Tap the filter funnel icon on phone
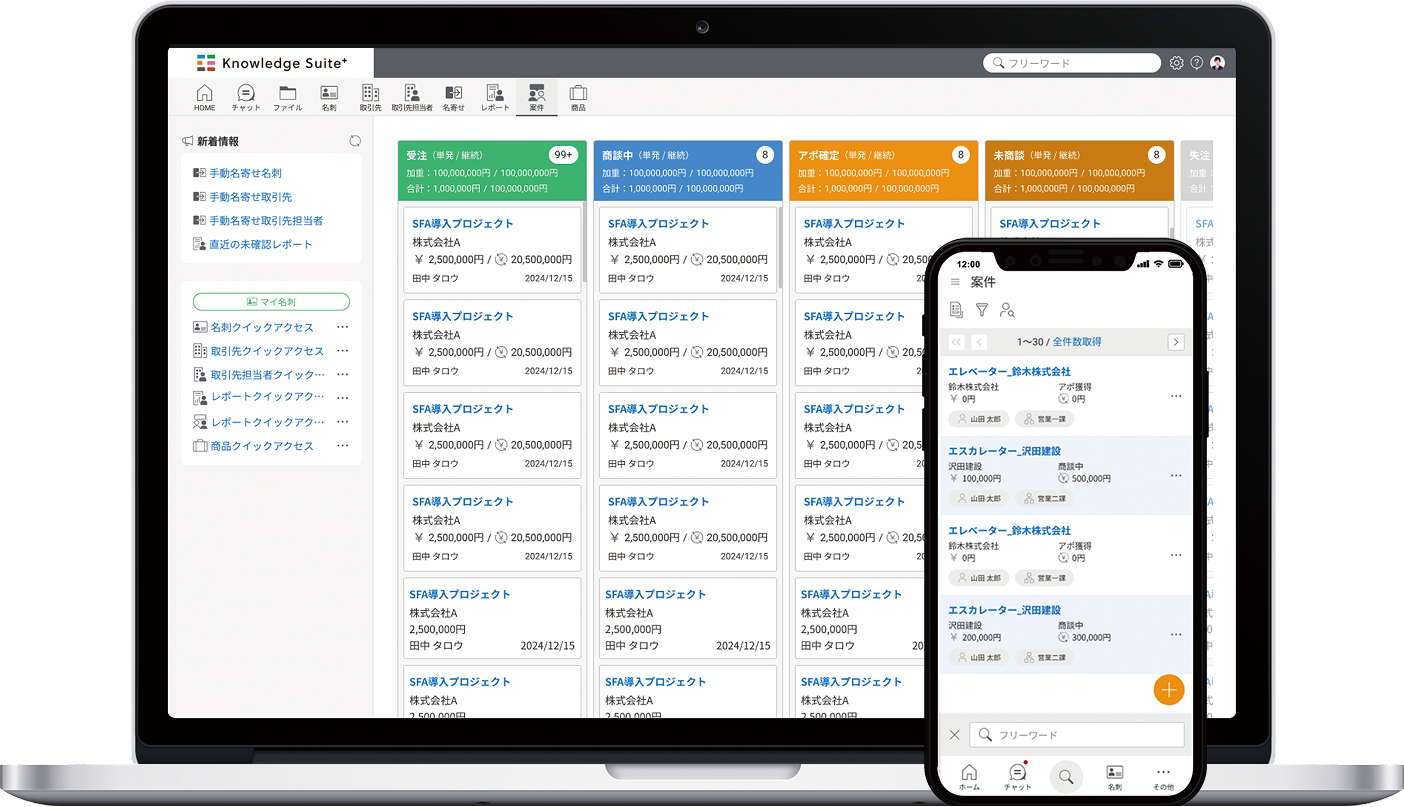Screen dimensions: 1404x807 (982, 310)
